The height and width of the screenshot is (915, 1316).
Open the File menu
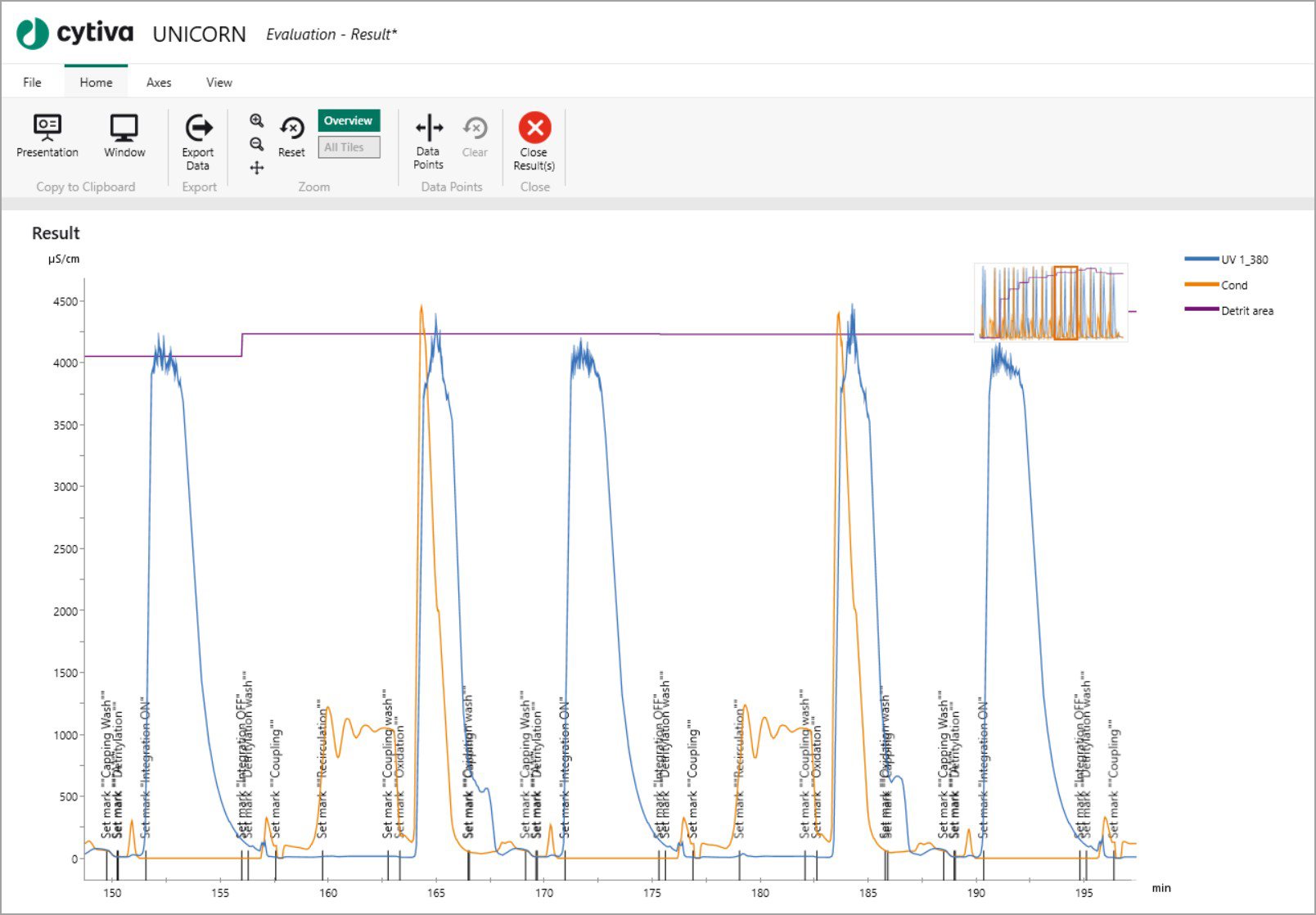[32, 83]
